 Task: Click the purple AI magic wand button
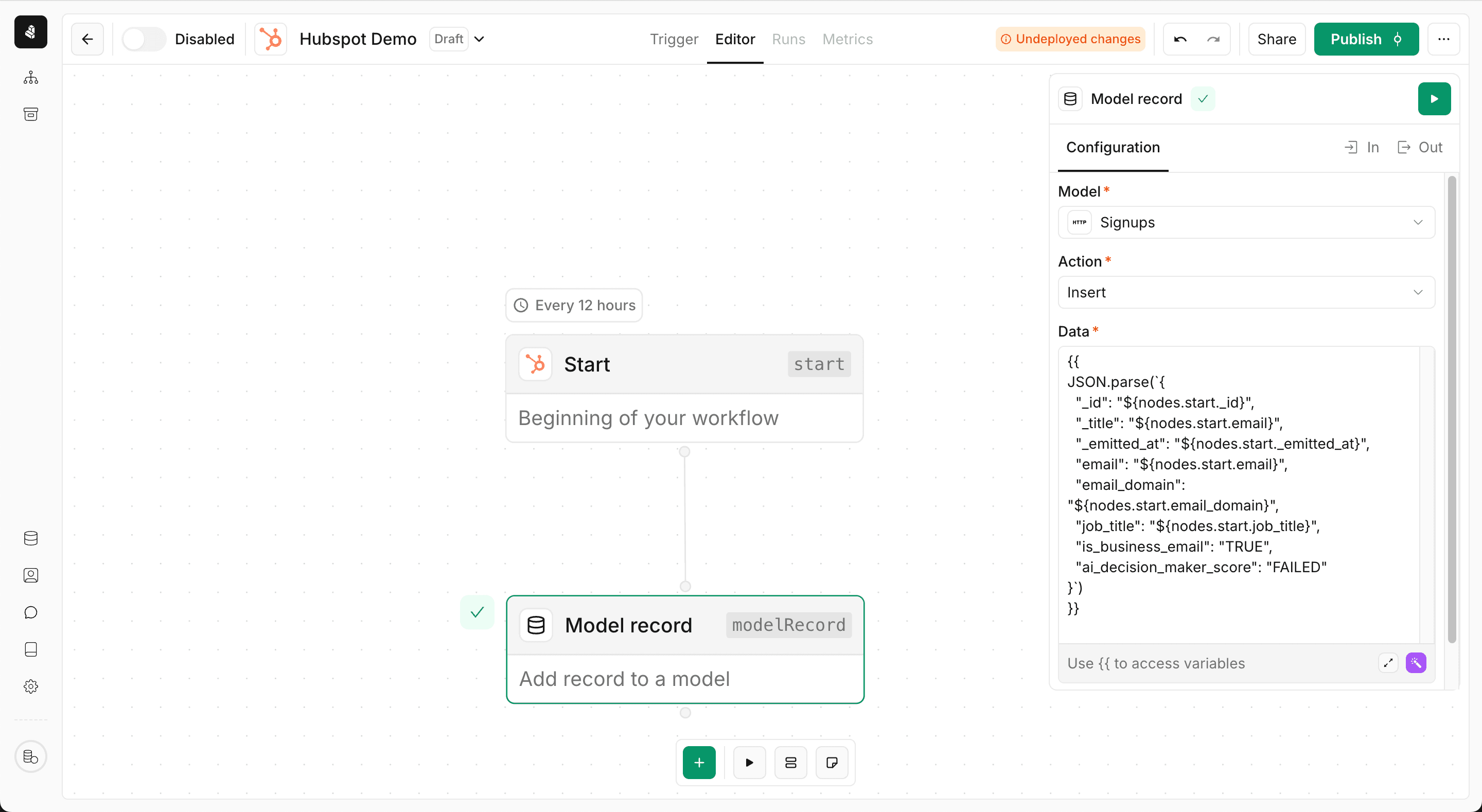coord(1416,663)
